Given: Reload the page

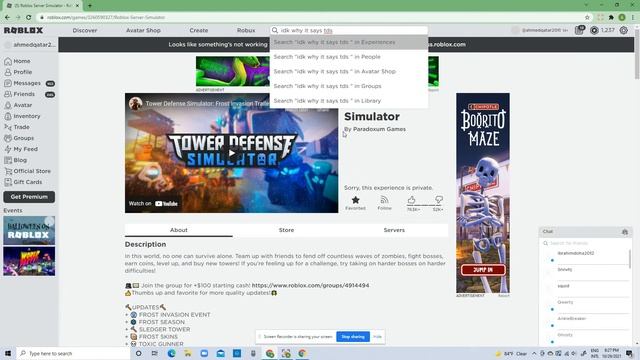Looking at the screenshot, I should 29,17.
